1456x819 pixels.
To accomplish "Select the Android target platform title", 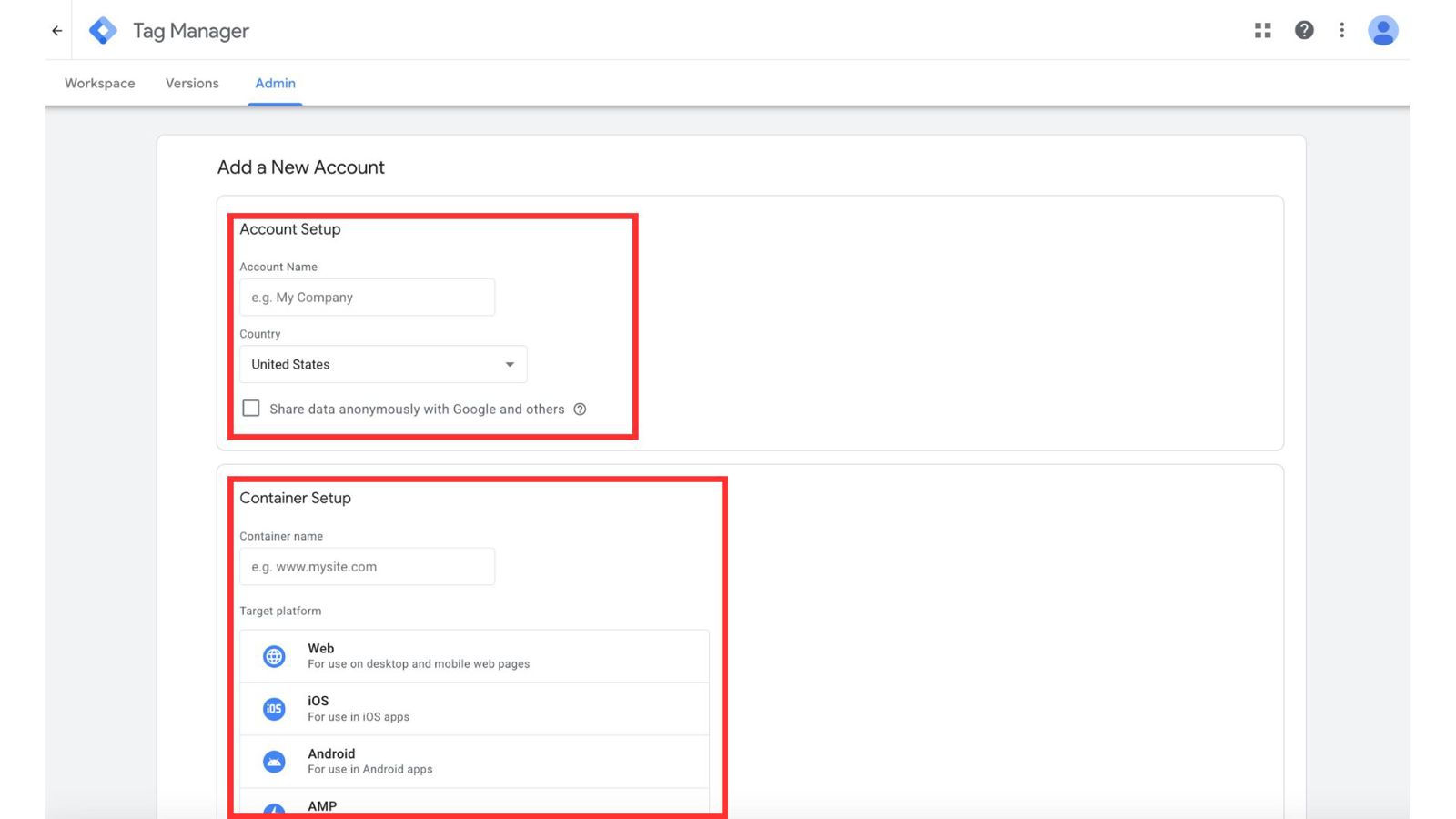I will click(331, 753).
